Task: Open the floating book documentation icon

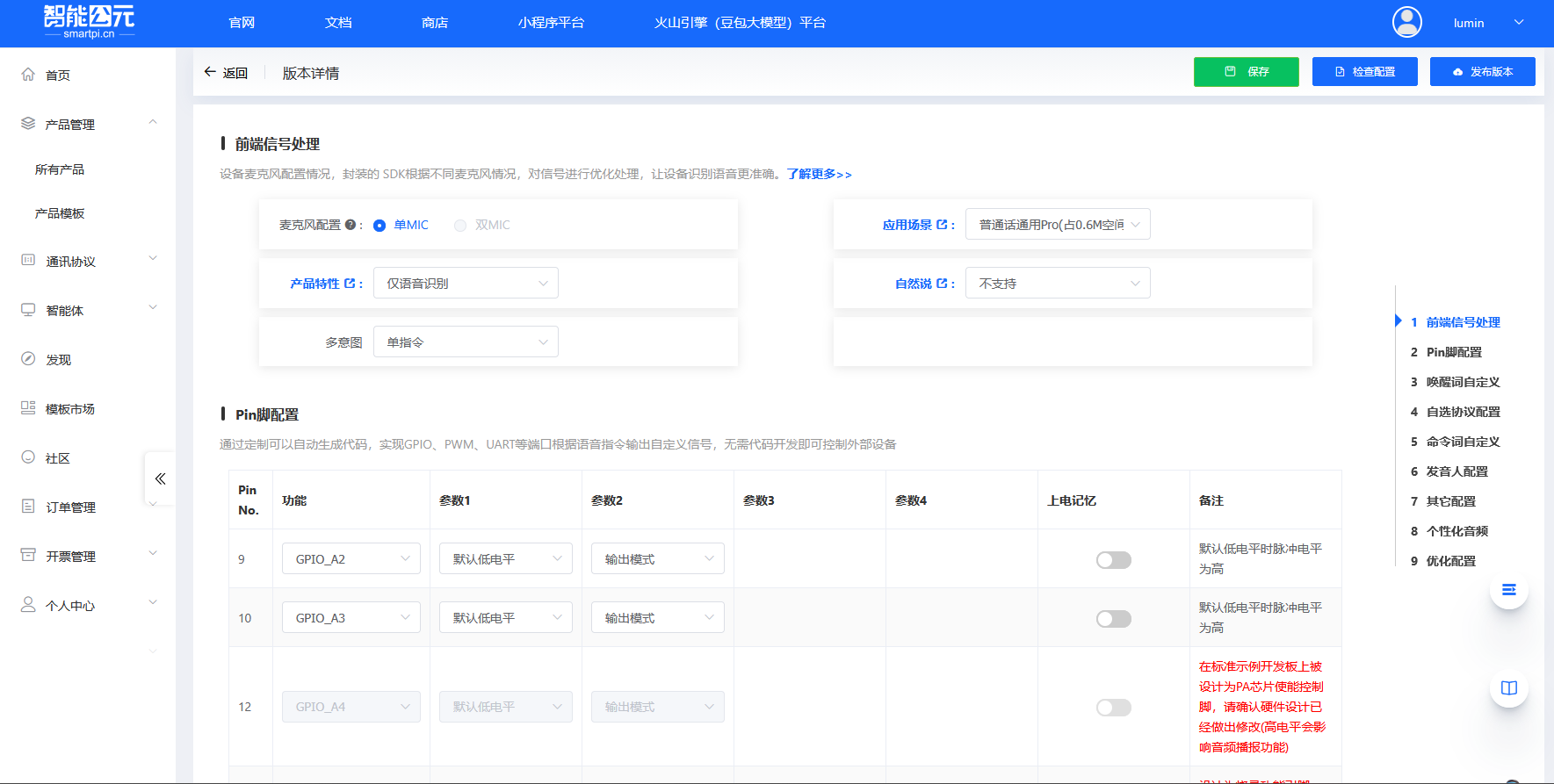Action: 1508,688
